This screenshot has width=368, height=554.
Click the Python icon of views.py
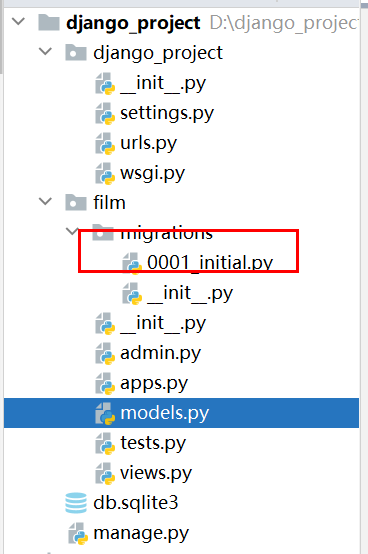(105, 473)
